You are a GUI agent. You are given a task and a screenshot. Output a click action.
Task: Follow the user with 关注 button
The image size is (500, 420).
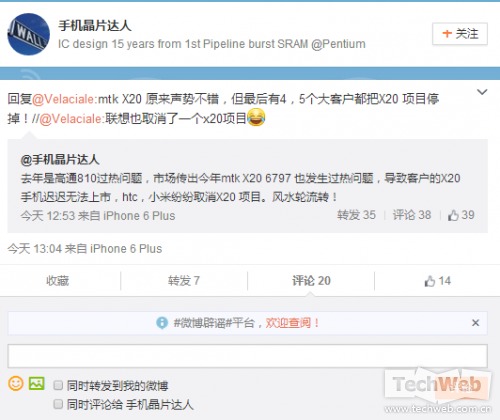coord(460,34)
